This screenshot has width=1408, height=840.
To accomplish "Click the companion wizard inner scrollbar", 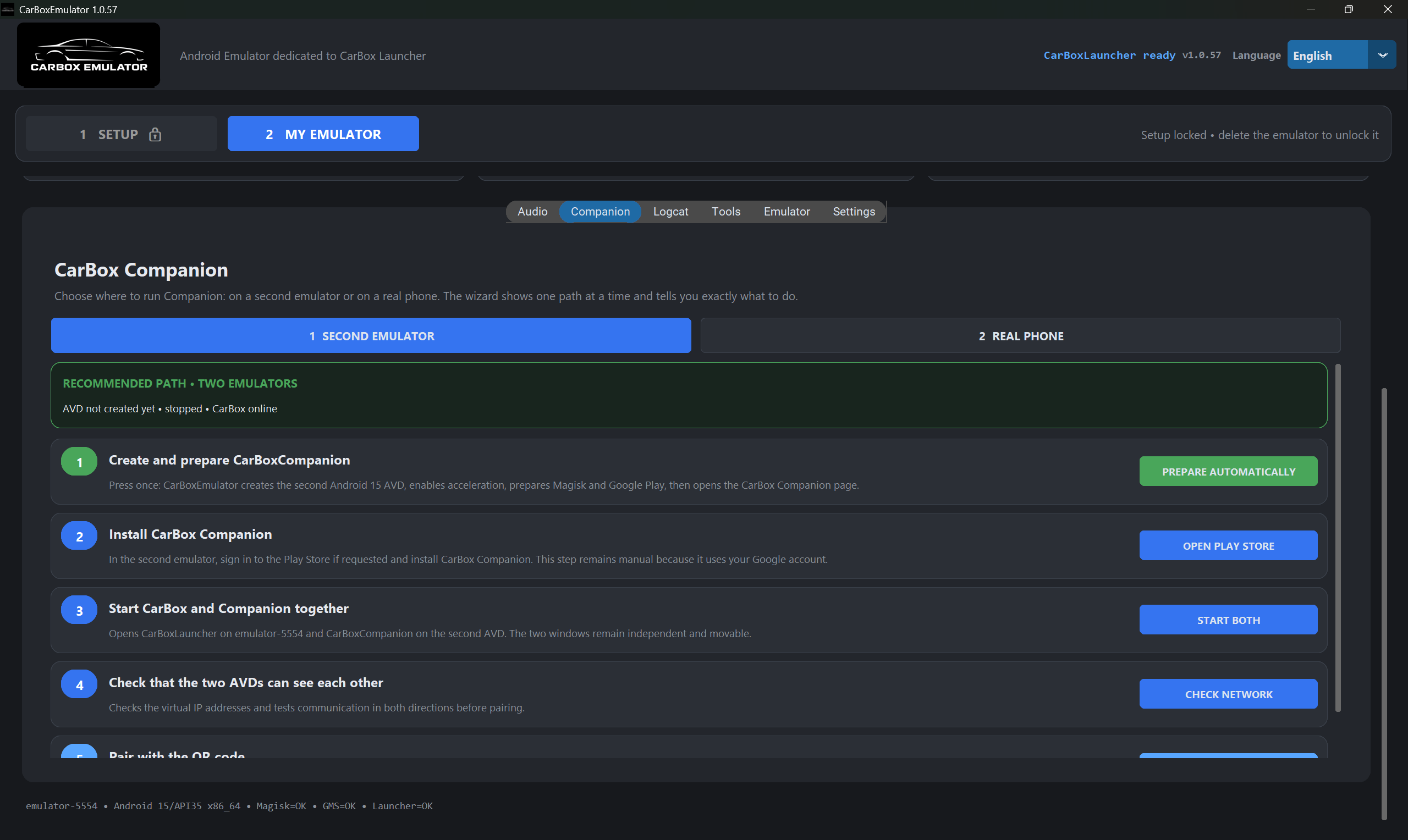I will (1338, 538).
